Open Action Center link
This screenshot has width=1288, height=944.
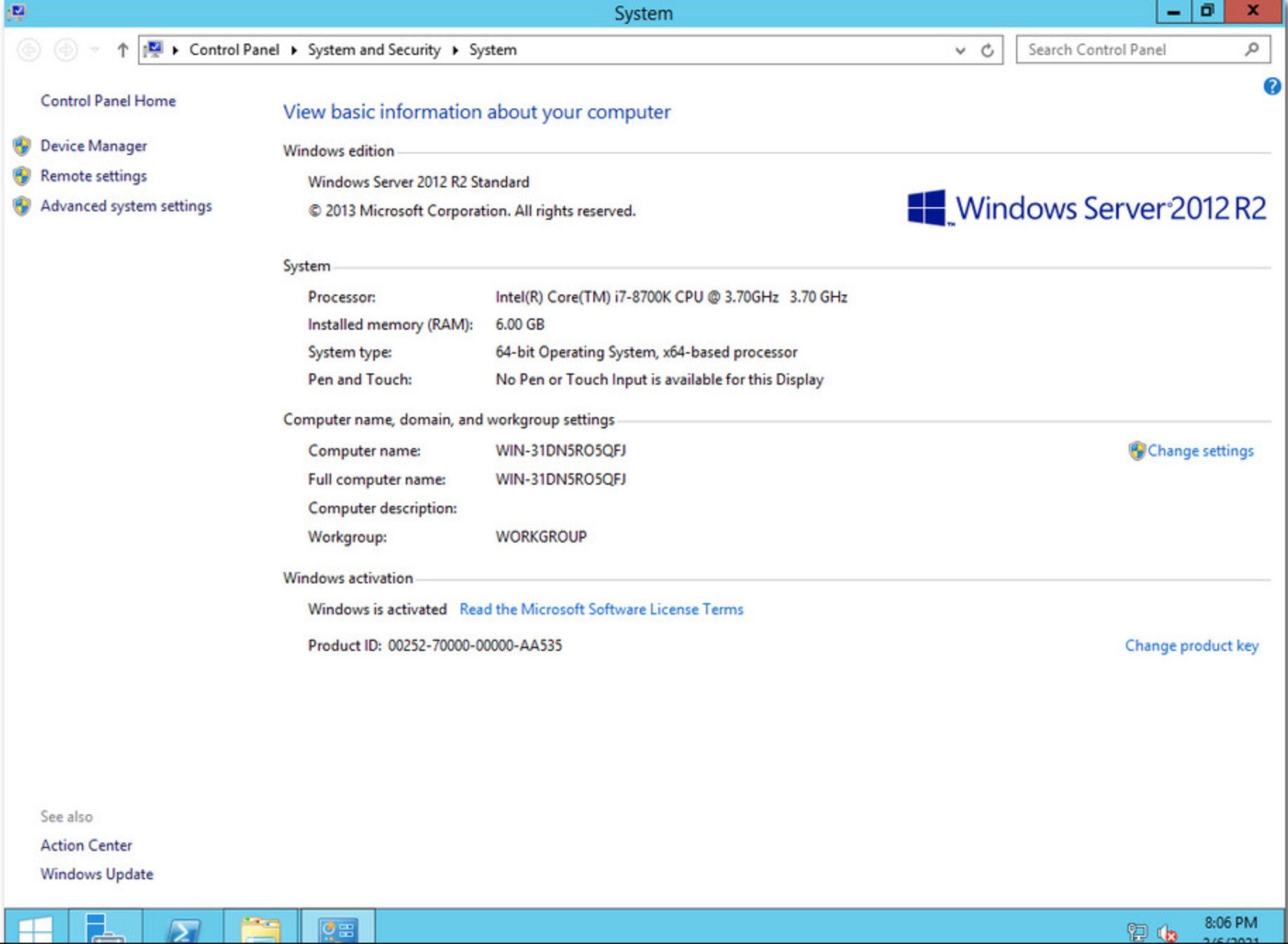(x=86, y=845)
